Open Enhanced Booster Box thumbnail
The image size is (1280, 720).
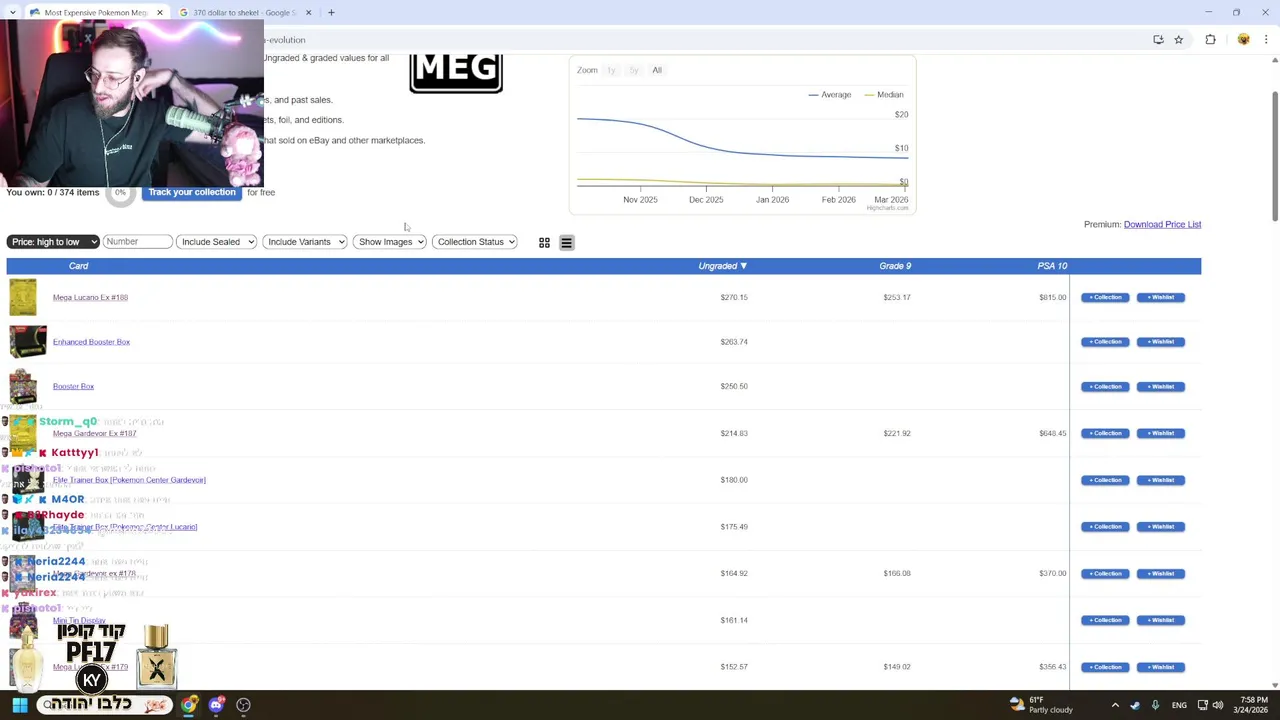[28, 342]
